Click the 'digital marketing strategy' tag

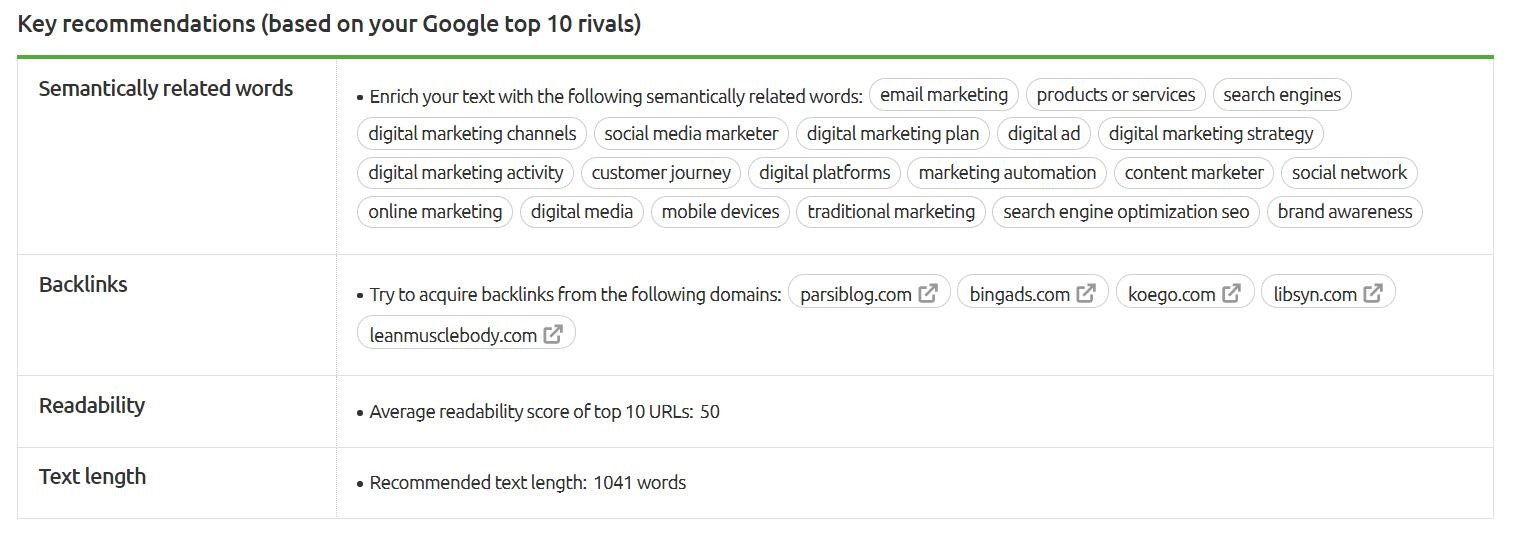[1210, 134]
